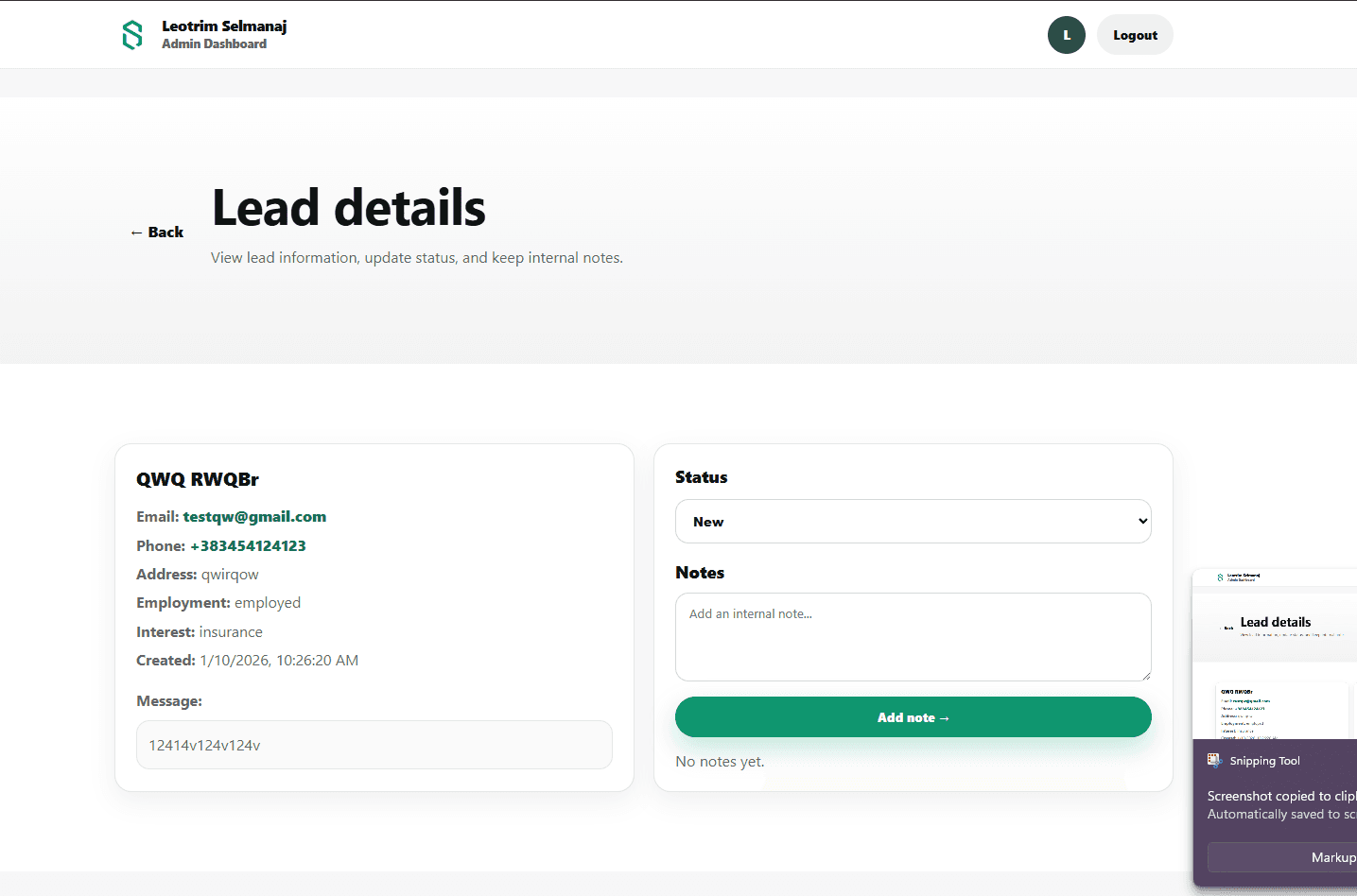Click the teal S brand logo

pos(132,34)
